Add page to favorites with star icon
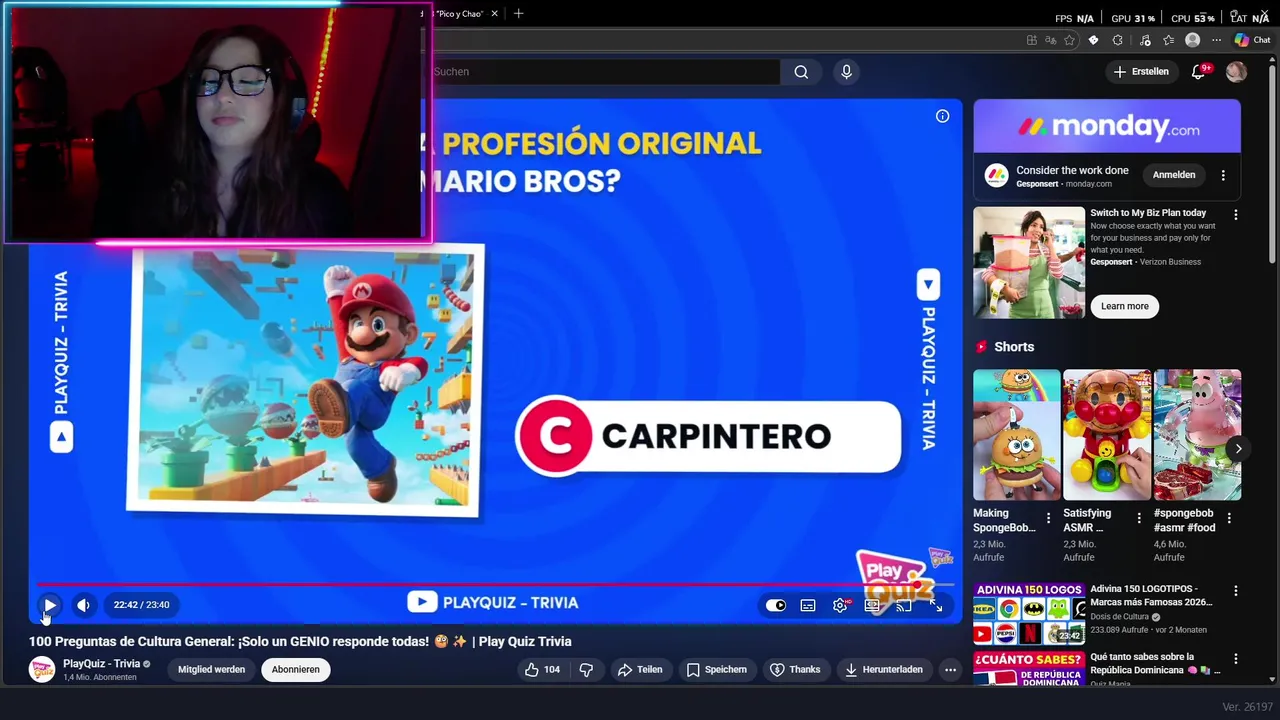The image size is (1280, 720). (x=1069, y=40)
